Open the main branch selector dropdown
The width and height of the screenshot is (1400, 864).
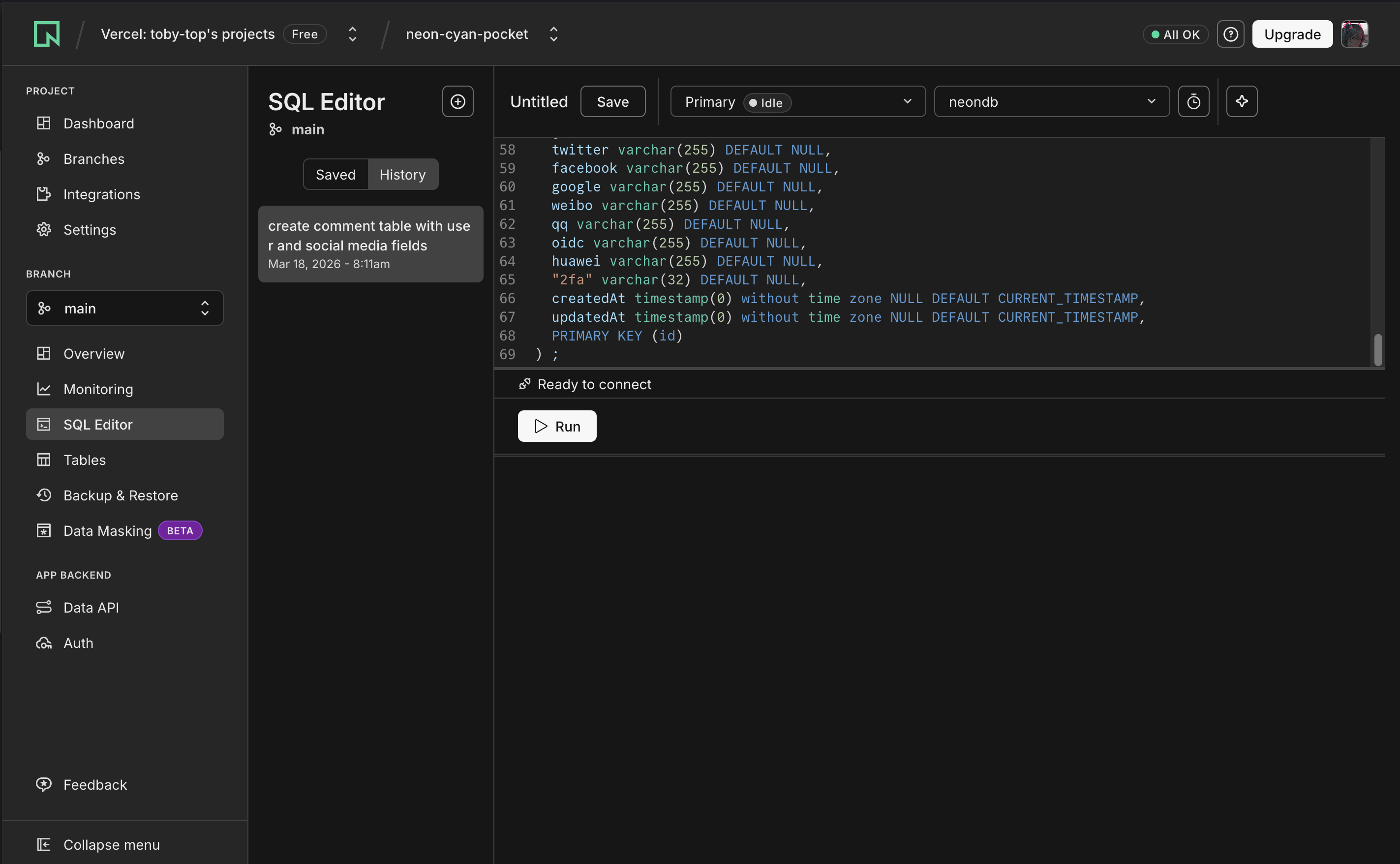[124, 309]
